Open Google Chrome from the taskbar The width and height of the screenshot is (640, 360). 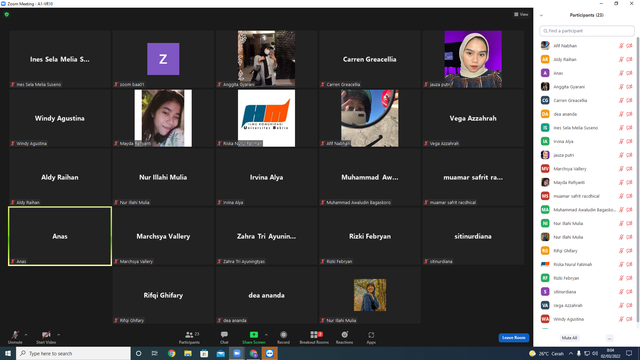tap(171, 353)
